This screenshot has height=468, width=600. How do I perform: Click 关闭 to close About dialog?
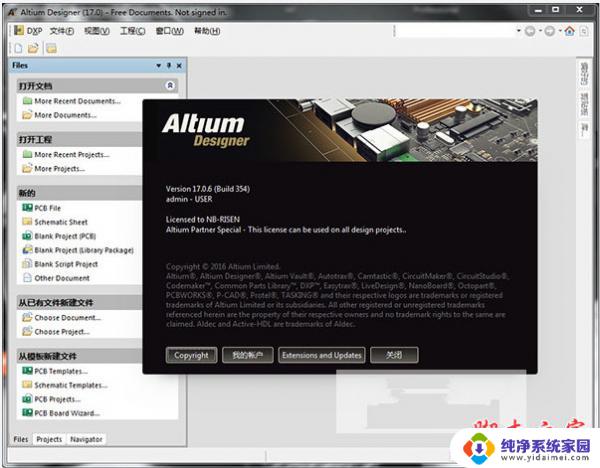coord(394,355)
